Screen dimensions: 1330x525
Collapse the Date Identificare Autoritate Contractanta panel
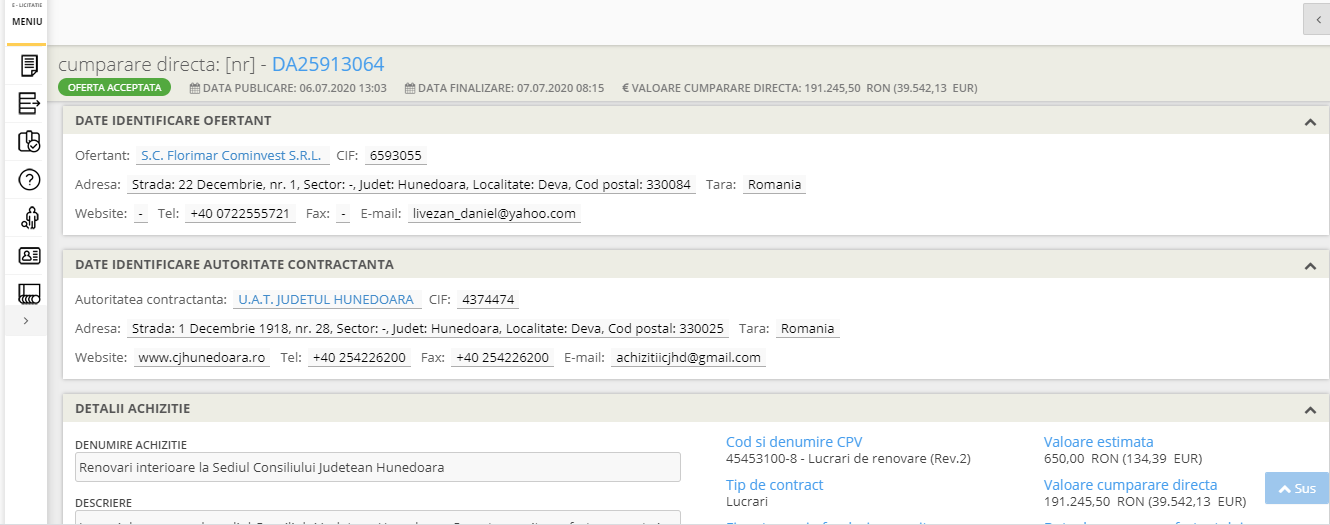click(1309, 266)
